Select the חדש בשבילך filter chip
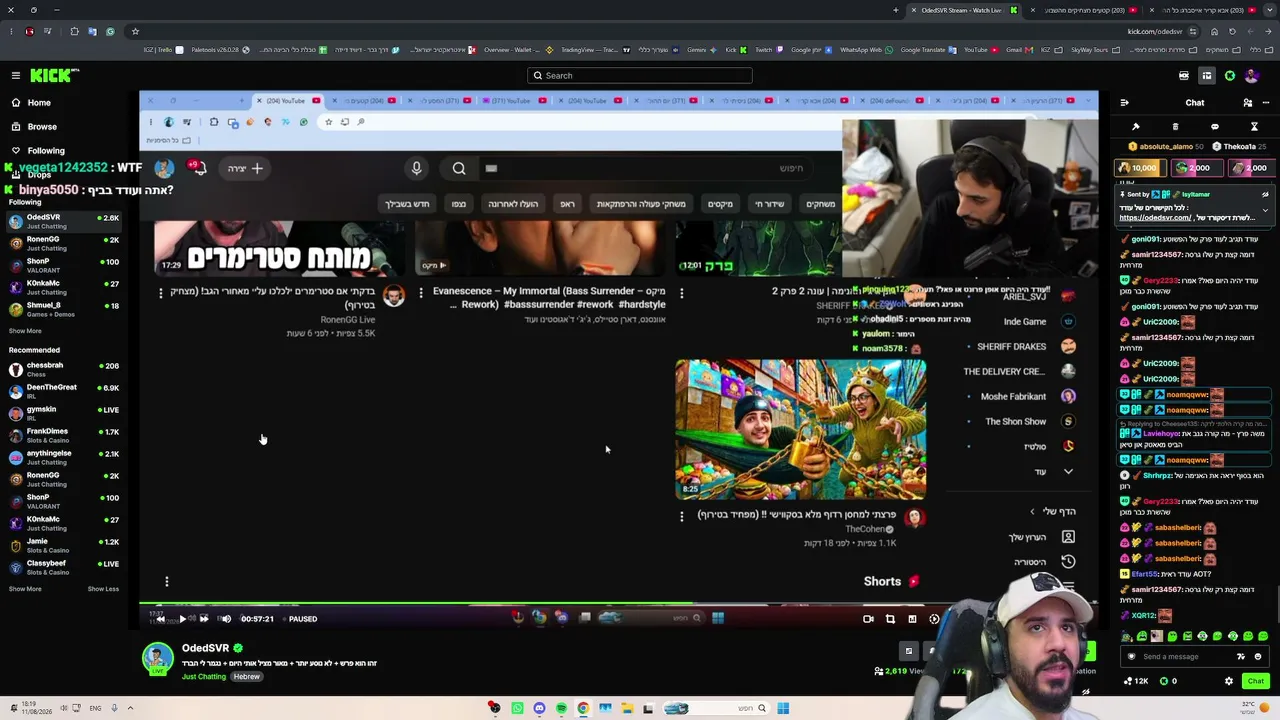This screenshot has height=720, width=1280. (x=408, y=204)
